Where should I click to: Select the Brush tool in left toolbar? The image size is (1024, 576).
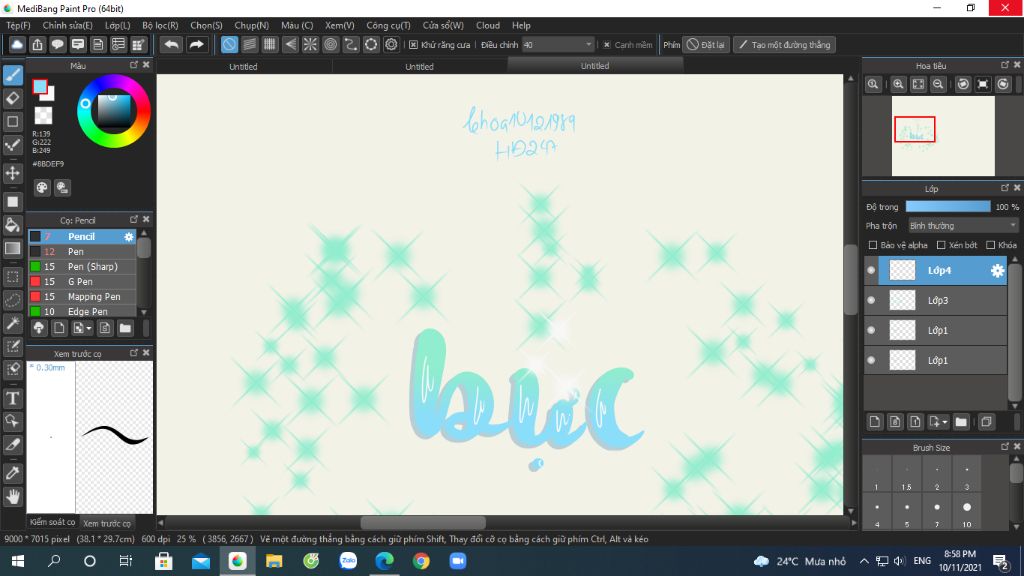tap(12, 74)
